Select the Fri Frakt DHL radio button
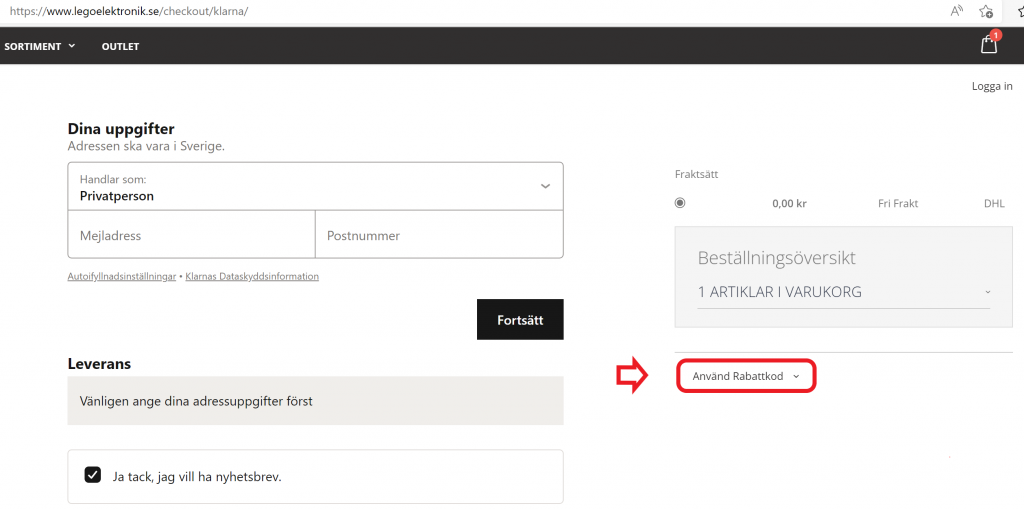 tap(680, 203)
